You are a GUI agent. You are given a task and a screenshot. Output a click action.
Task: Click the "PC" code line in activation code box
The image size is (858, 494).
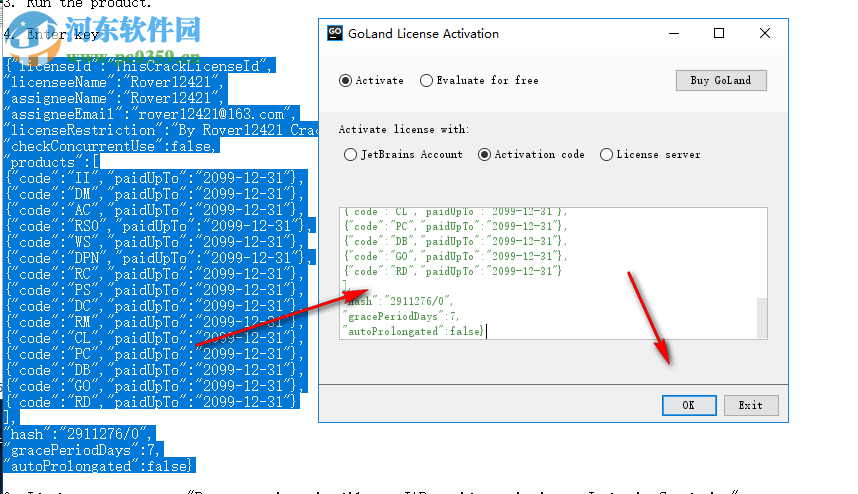(x=455, y=226)
